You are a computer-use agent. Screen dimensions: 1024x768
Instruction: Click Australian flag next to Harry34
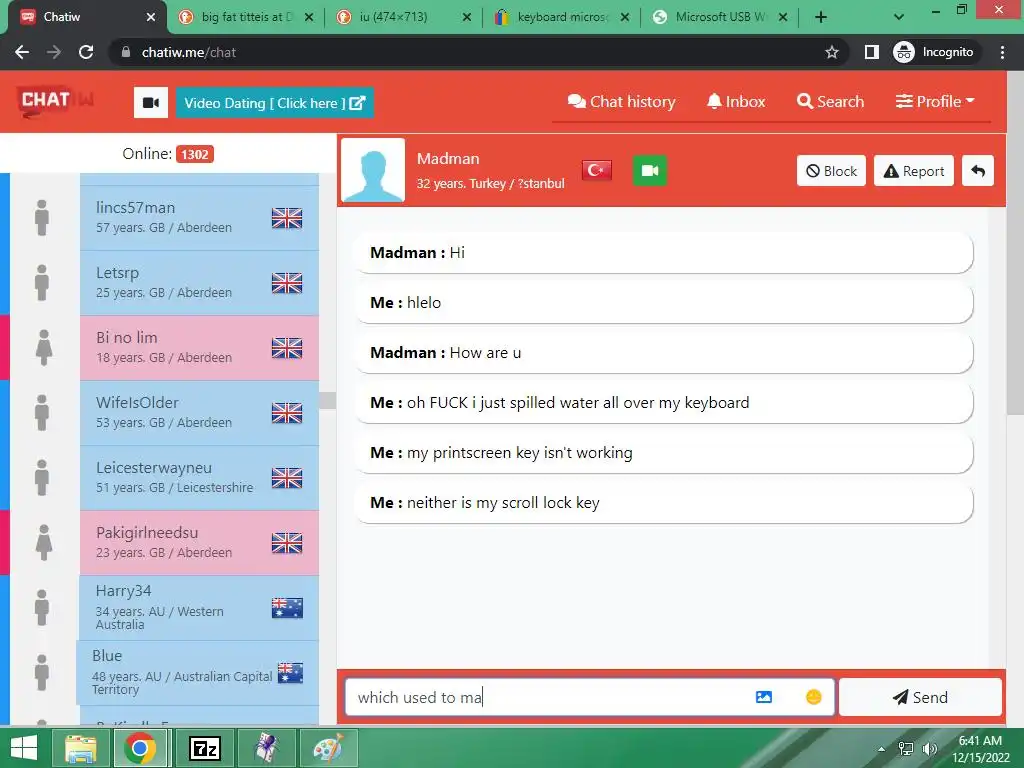click(x=287, y=608)
